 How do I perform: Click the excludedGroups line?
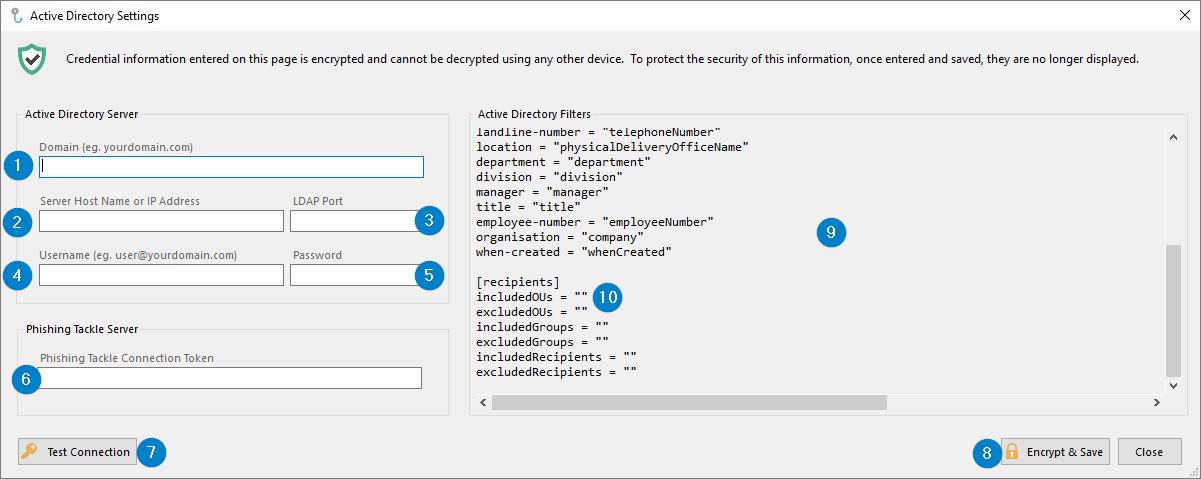pos(542,342)
